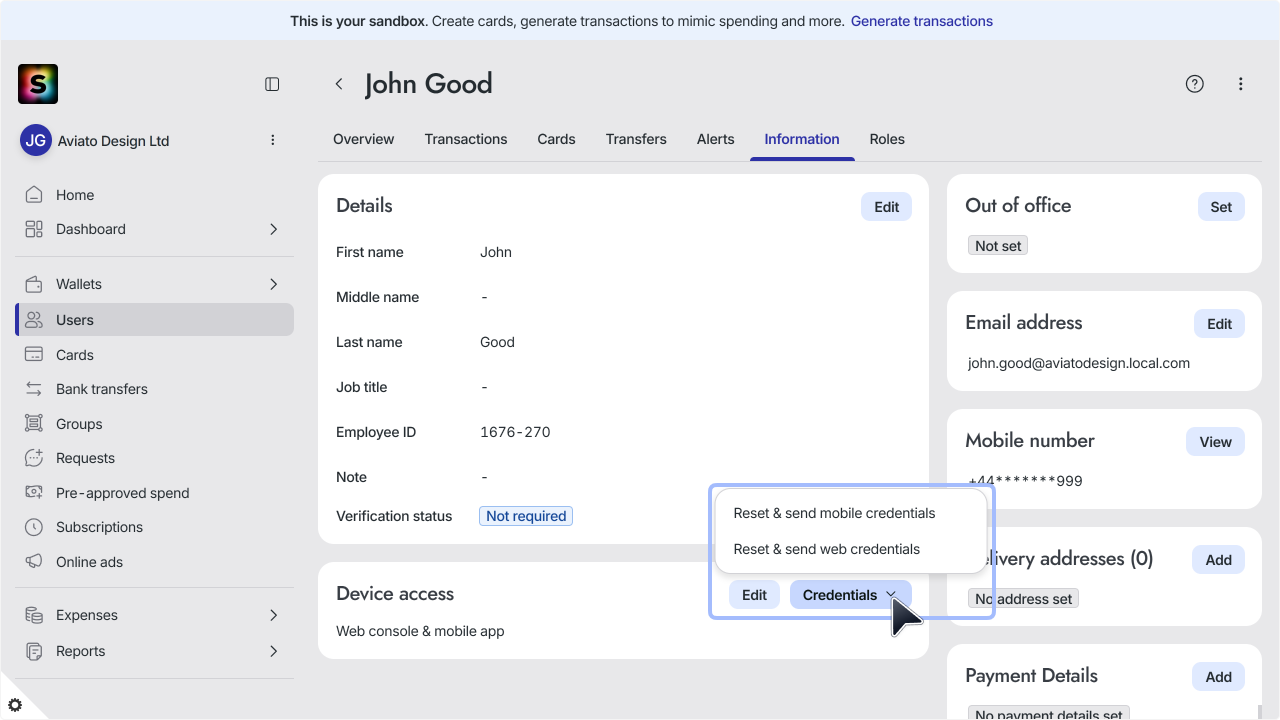Add Payment Details
The image size is (1280, 720).
(1218, 677)
